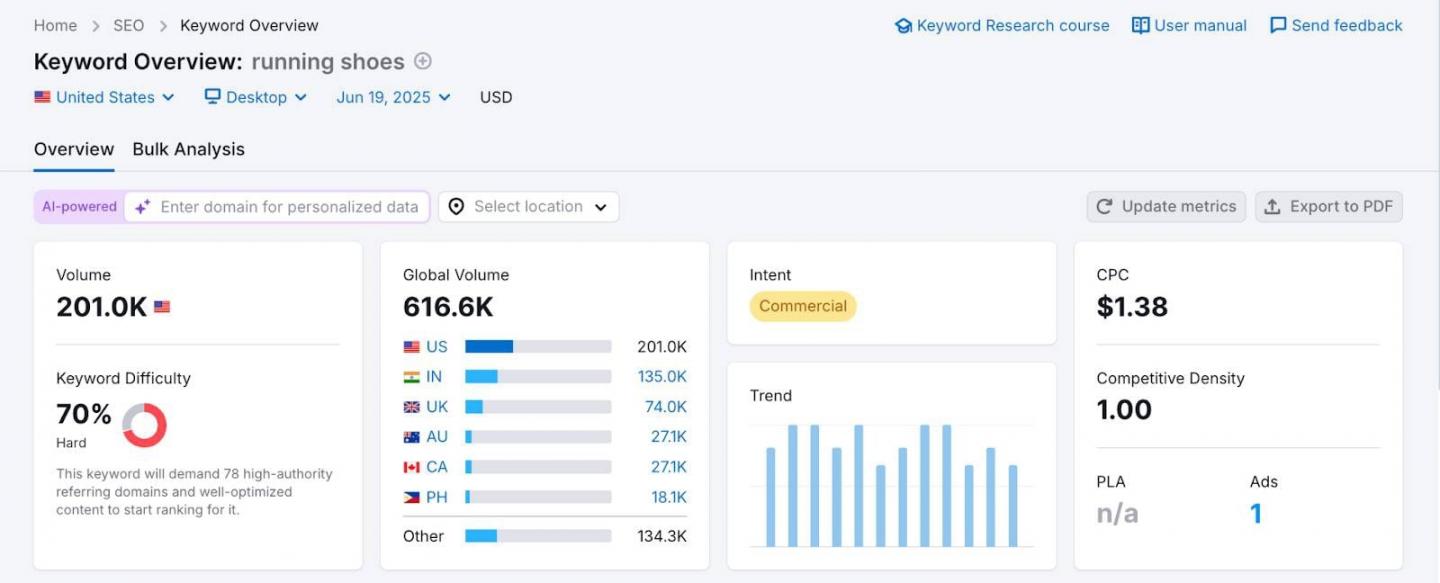Click the AI sparkle icon in domain field
1440x583 pixels.
(x=143, y=207)
